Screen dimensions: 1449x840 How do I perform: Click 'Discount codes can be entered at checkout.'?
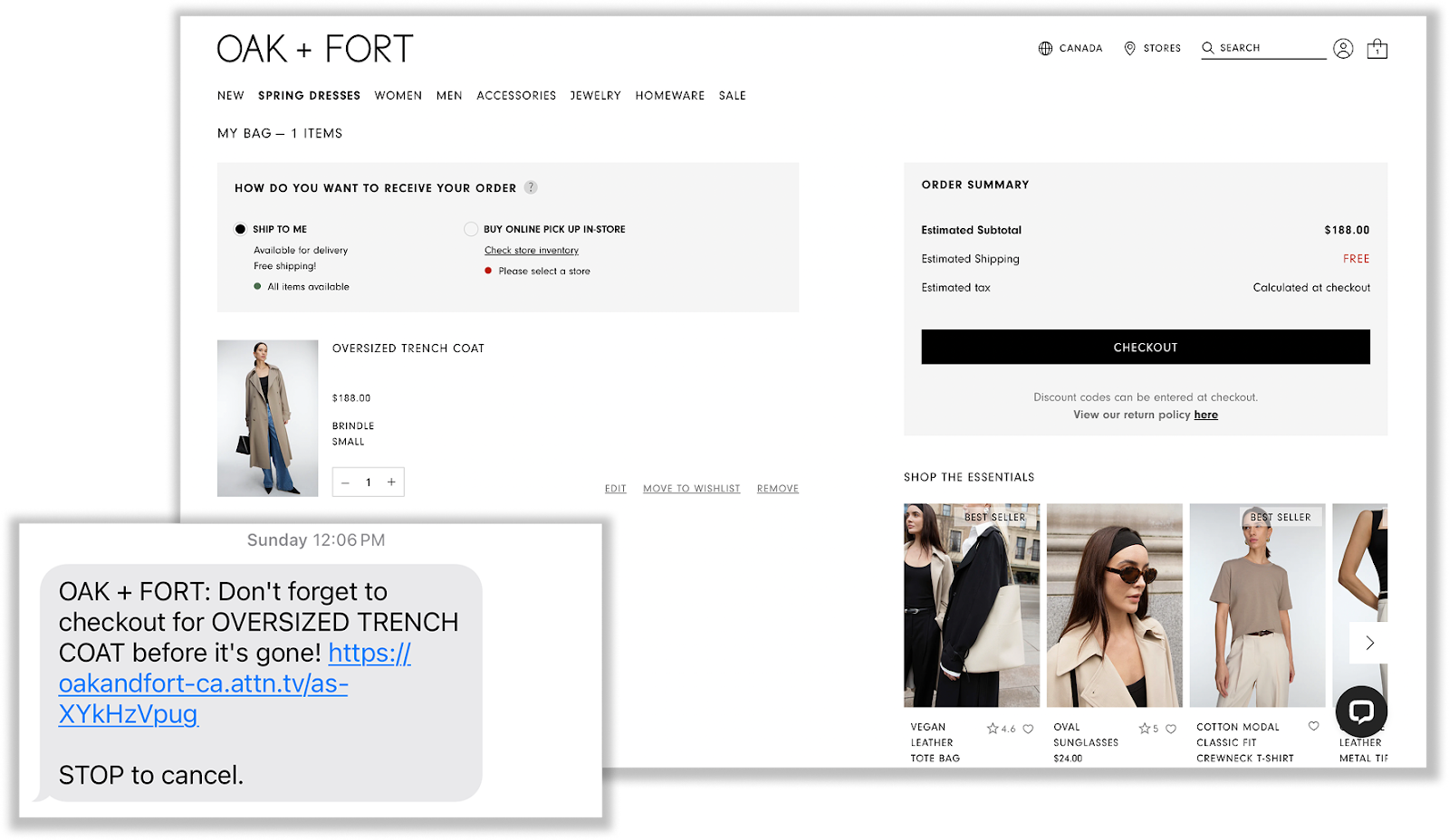1146,397
